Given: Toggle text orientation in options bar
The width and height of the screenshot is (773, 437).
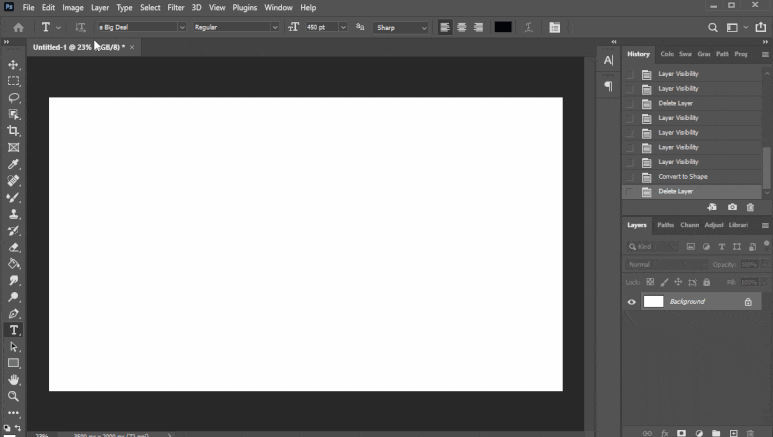Looking at the screenshot, I should click(80, 28).
